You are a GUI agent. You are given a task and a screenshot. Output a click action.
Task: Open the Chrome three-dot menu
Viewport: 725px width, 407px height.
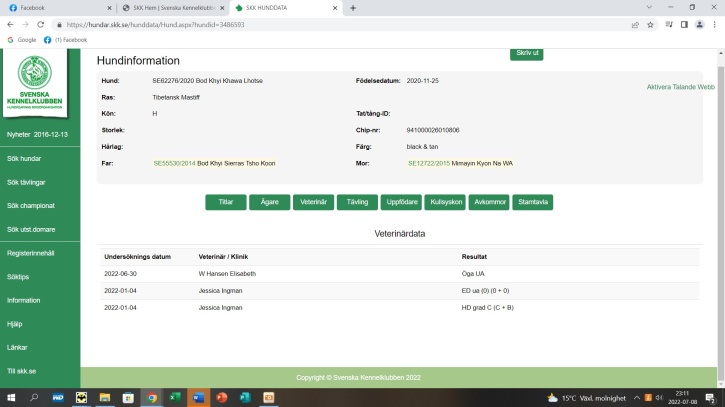point(714,25)
